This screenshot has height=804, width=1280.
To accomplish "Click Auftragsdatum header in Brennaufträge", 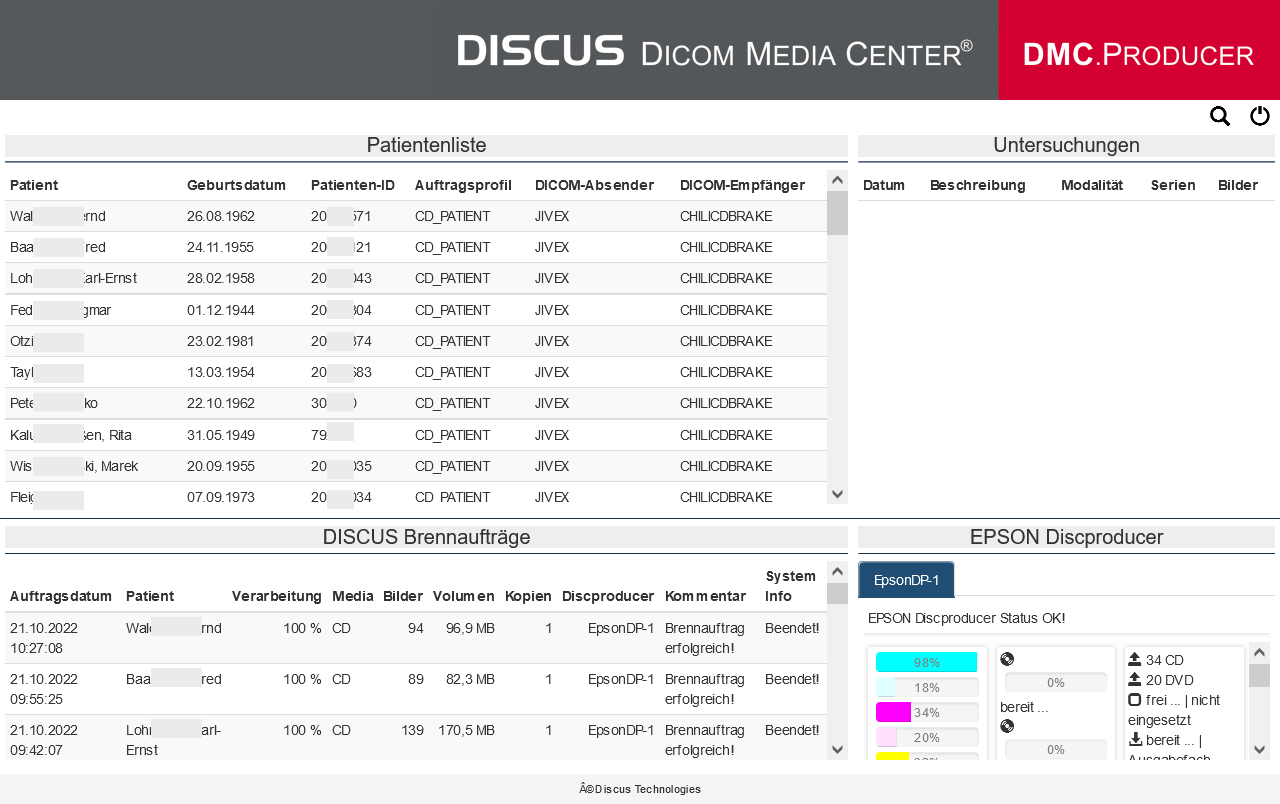I will (61, 596).
